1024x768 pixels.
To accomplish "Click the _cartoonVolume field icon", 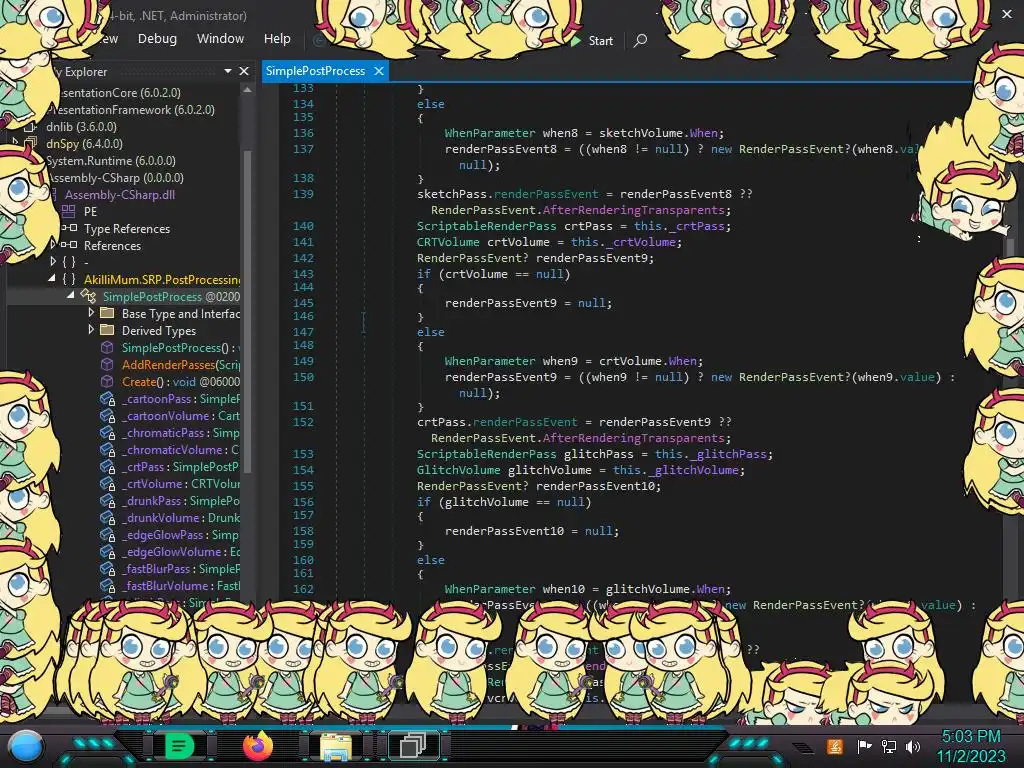I will (x=108, y=415).
